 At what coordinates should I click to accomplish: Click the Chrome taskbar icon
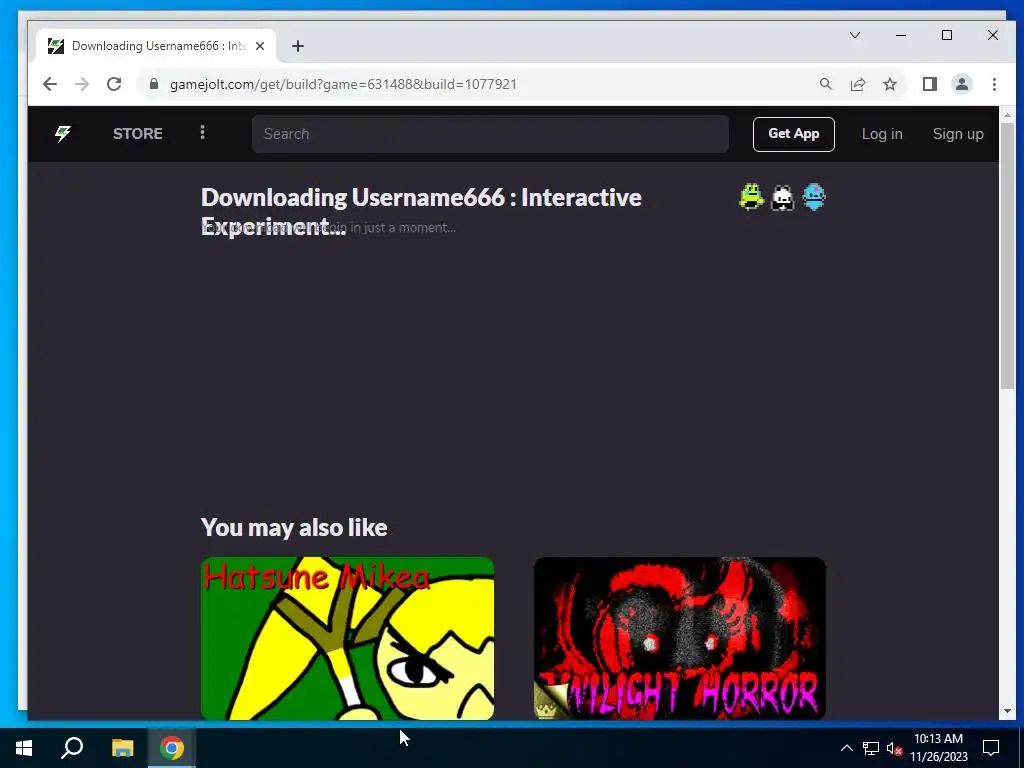pos(172,748)
